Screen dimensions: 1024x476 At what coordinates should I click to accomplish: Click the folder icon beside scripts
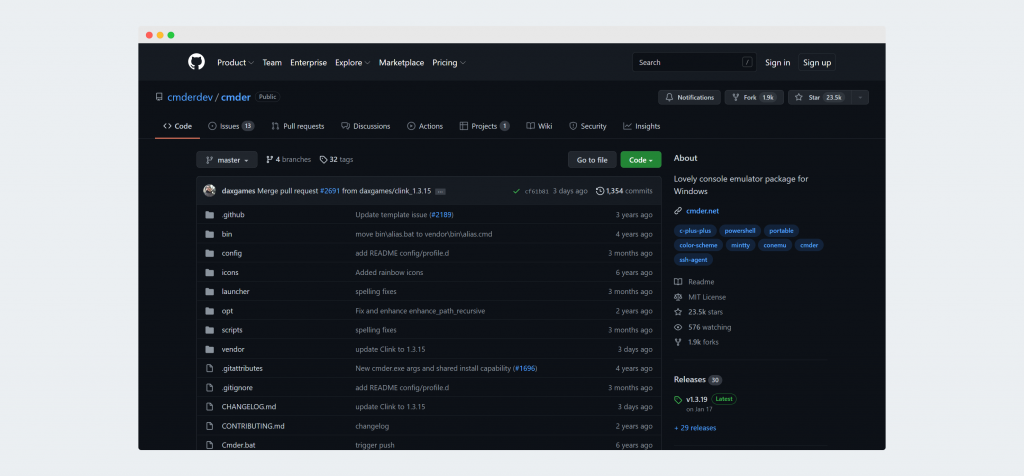(x=210, y=330)
